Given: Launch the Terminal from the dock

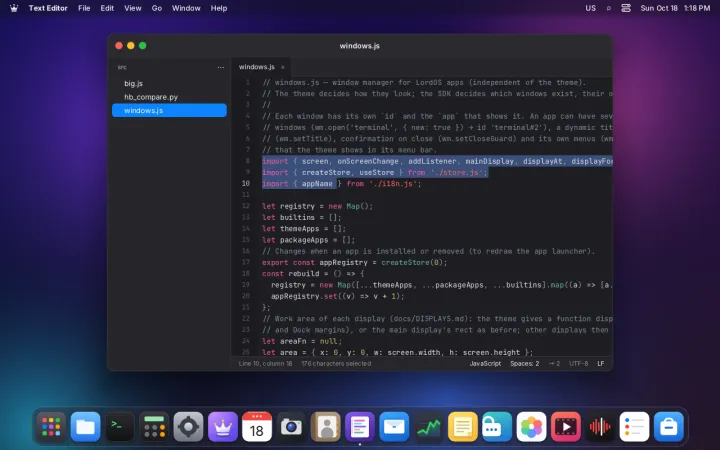Looking at the screenshot, I should pos(120,427).
